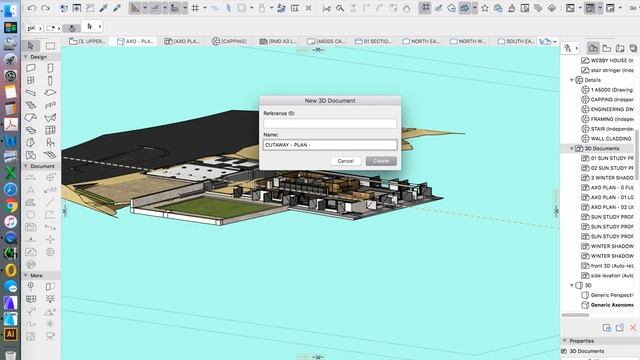This screenshot has width=640, height=360.
Task: Click the Redo arrow
Action: pyautogui.click(x=45, y=8)
